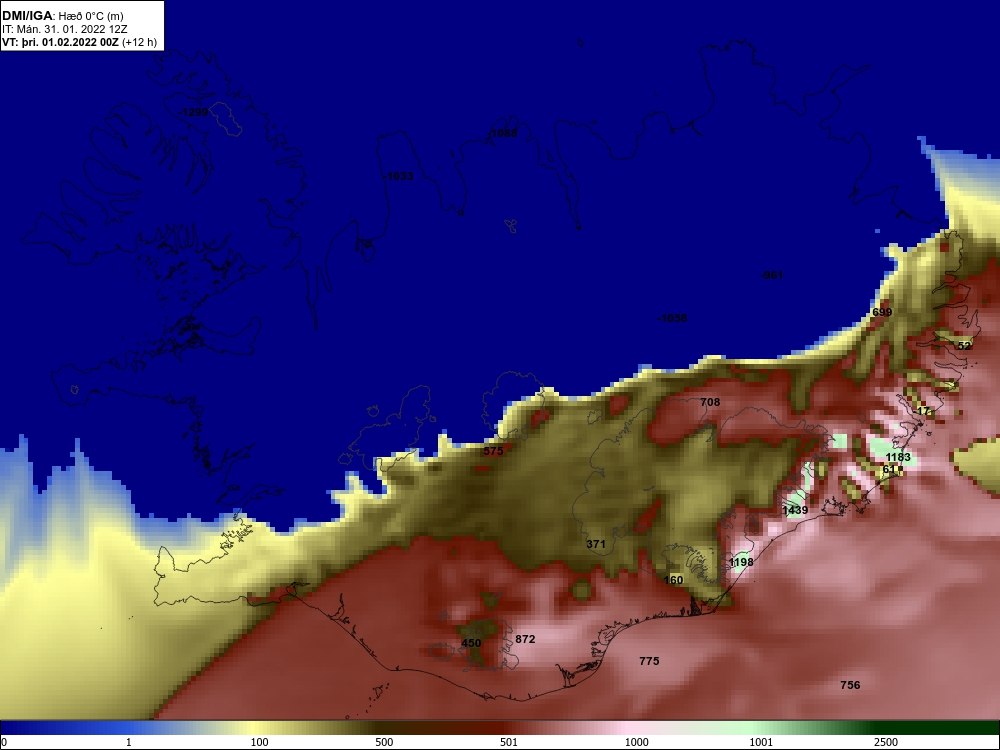Viewport: 1000px width, 750px height.
Task: Click the map value 1439
Action: click(795, 510)
